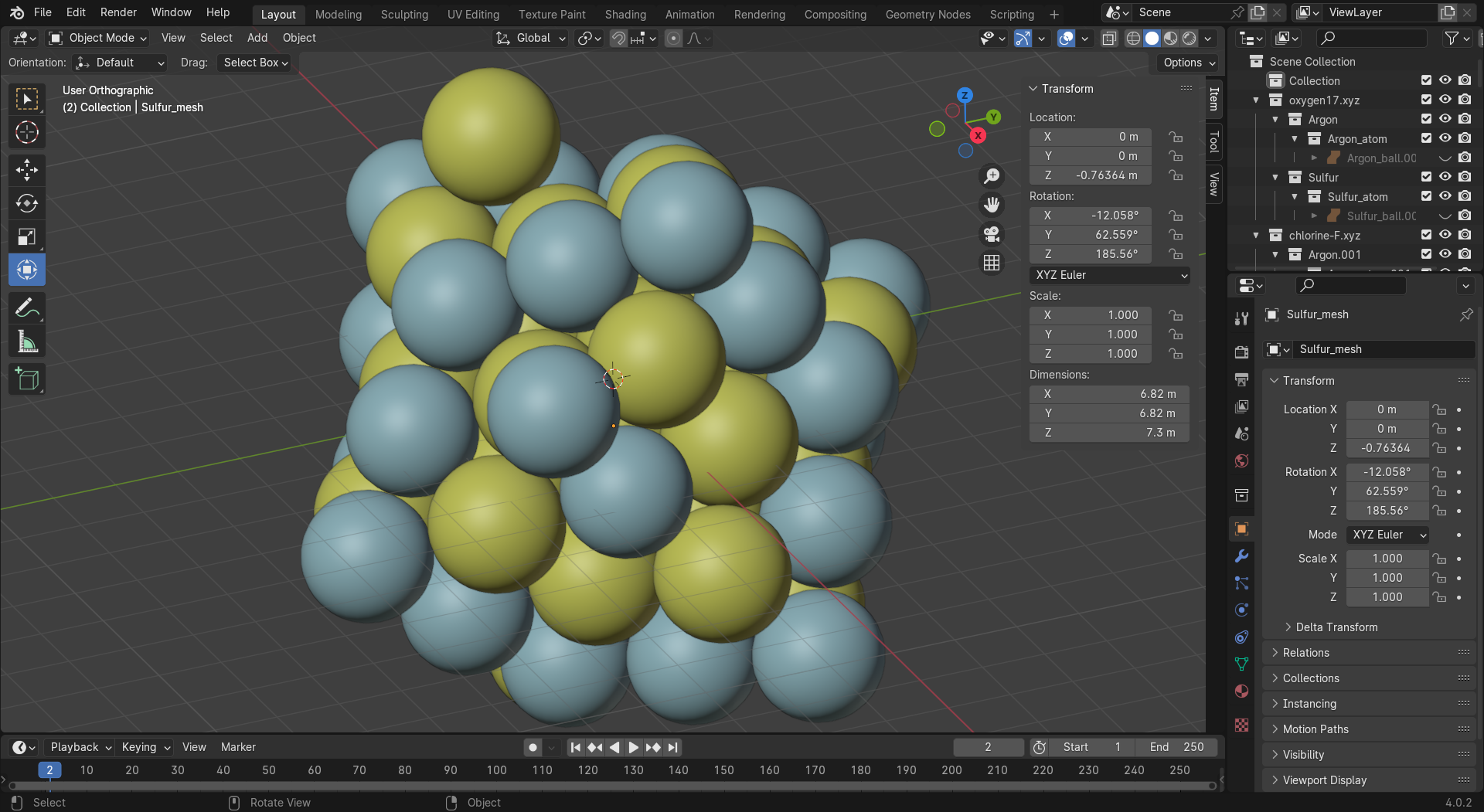Open the Render menu
This screenshot has width=1484, height=812.
118,12
